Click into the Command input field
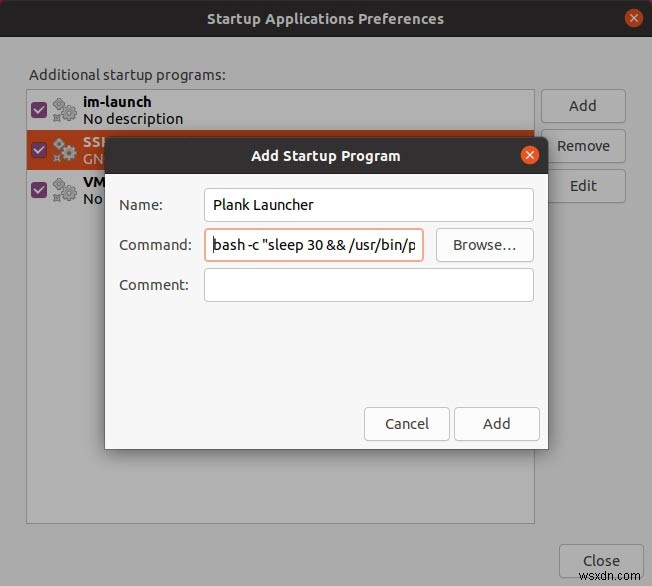This screenshot has height=586, width=652. [x=314, y=245]
